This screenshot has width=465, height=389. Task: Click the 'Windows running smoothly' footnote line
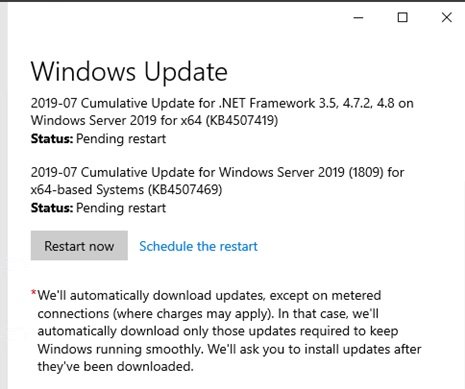coord(229,349)
